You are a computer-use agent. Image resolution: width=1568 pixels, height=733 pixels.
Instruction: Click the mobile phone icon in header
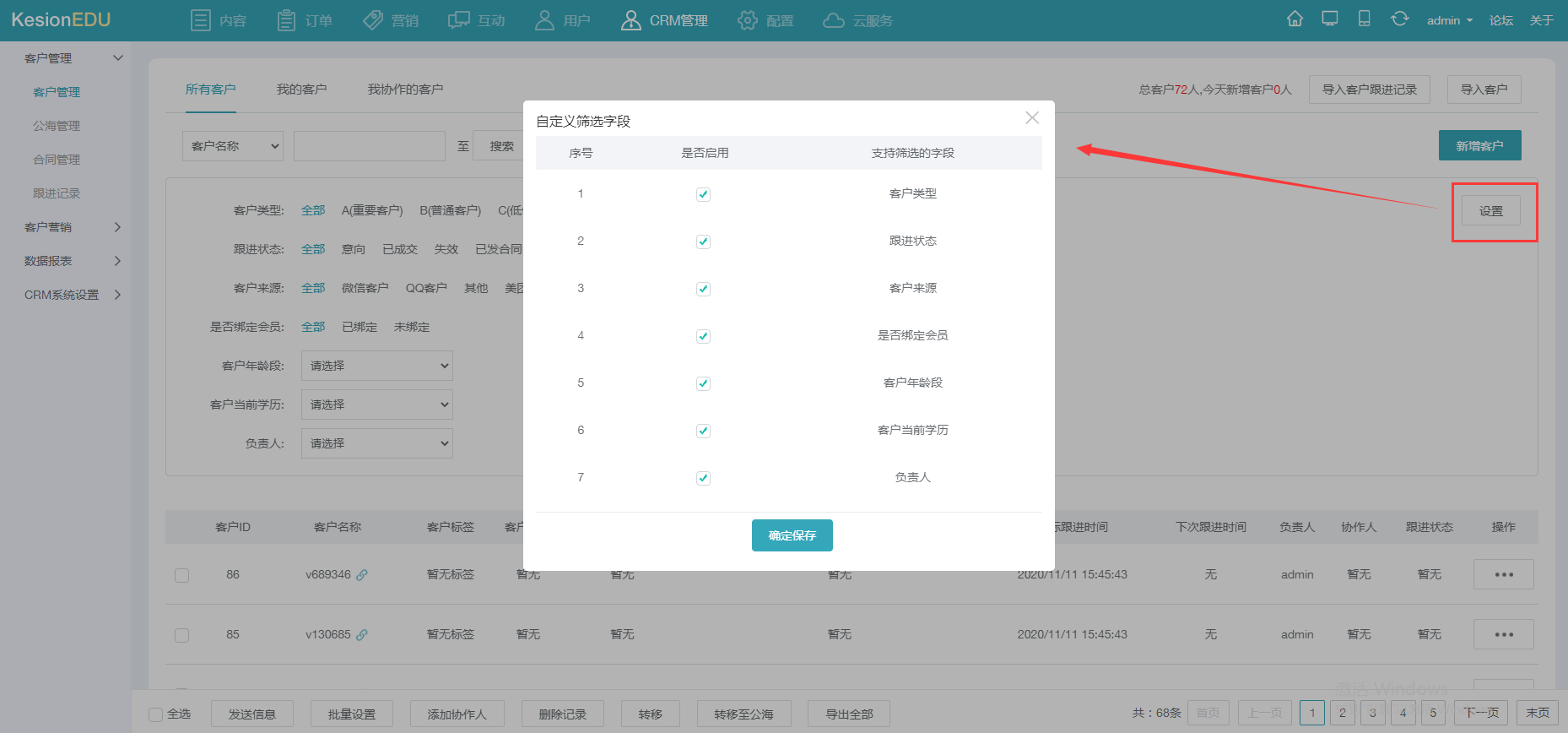(x=1364, y=19)
